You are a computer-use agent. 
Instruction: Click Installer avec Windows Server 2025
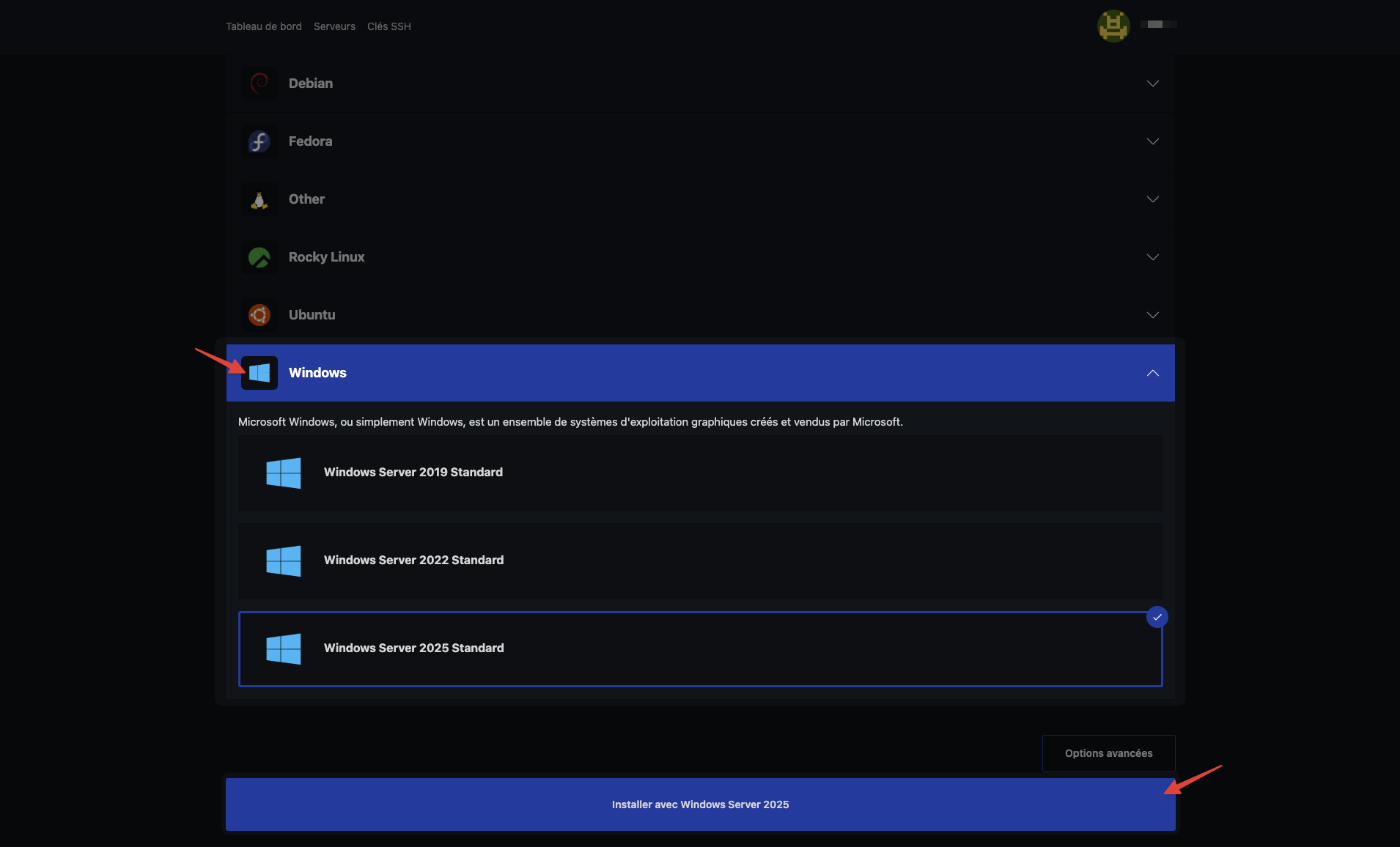tap(701, 805)
